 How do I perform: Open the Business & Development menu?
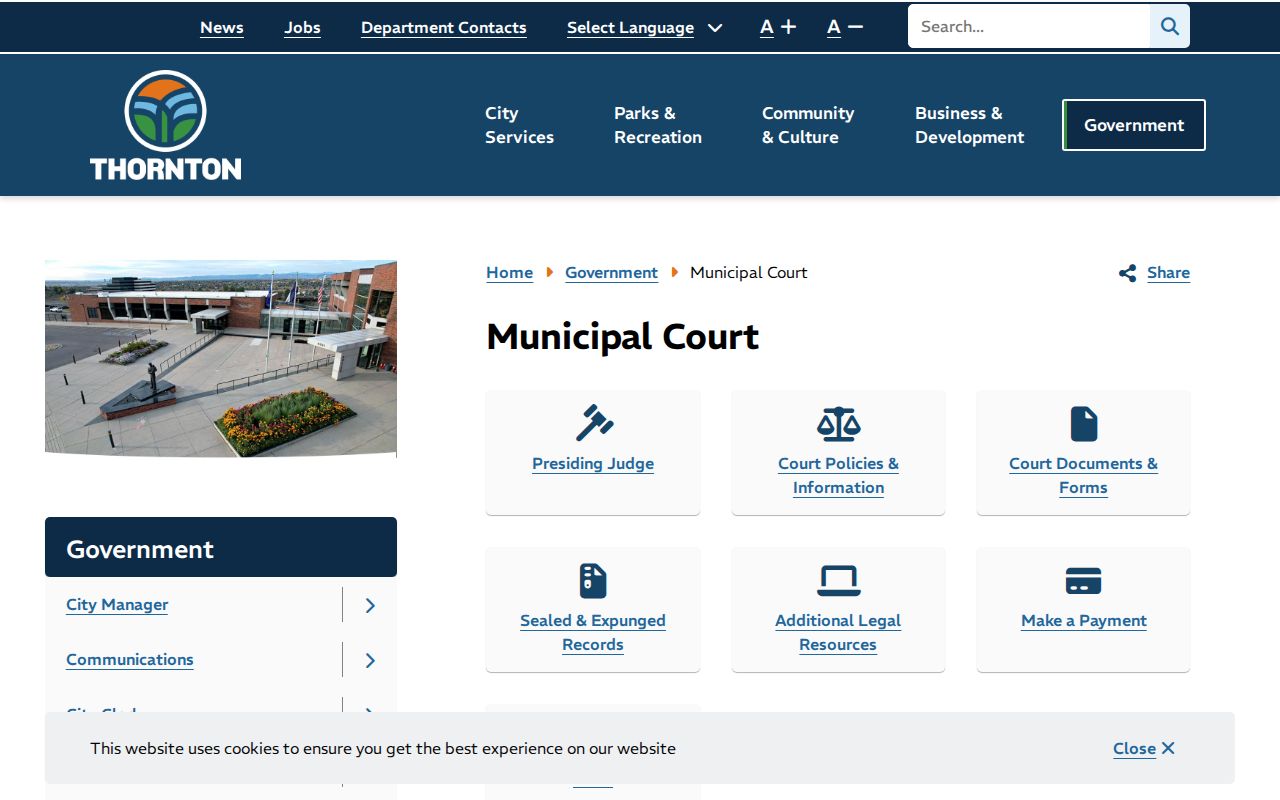[x=969, y=125]
